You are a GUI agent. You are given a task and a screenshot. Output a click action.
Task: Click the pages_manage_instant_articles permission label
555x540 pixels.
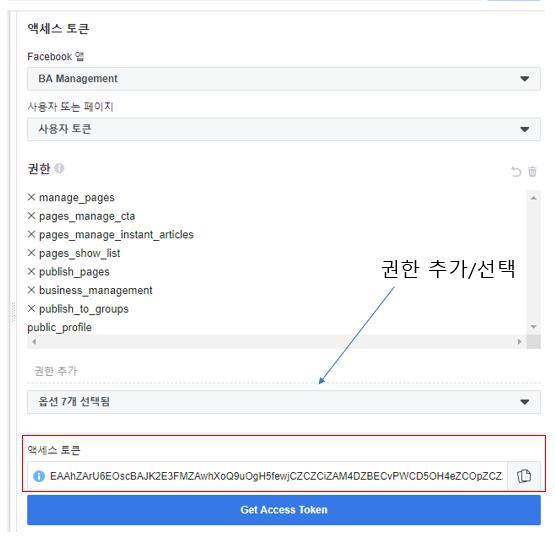[116, 235]
